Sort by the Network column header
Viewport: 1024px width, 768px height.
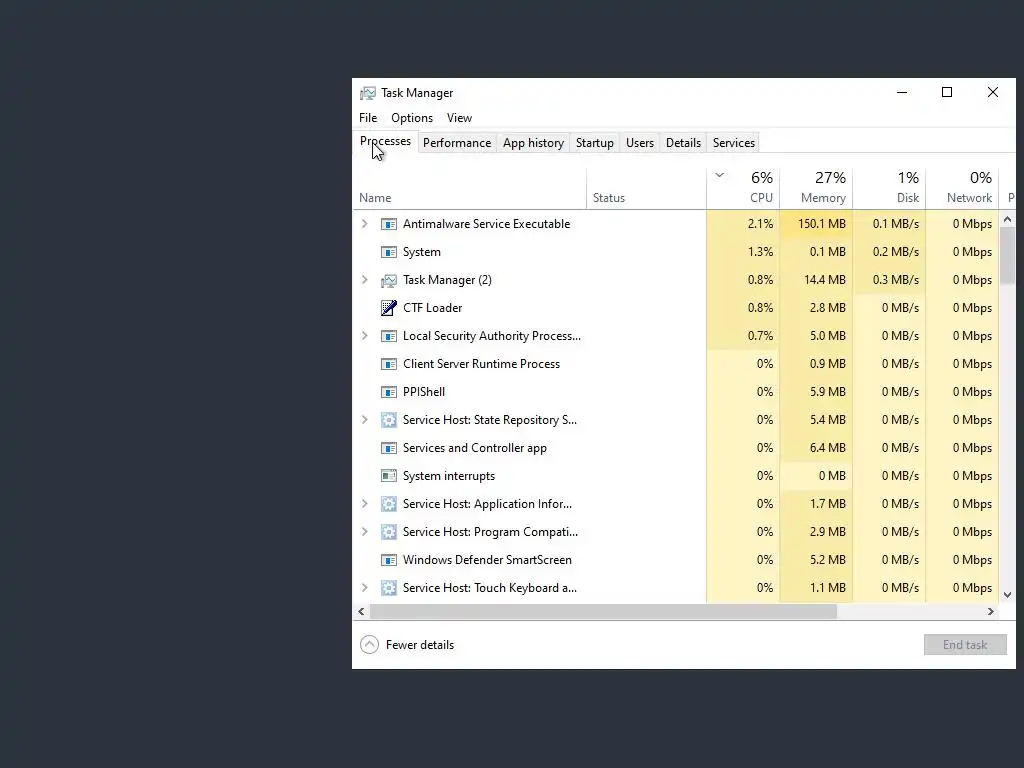tap(963, 189)
